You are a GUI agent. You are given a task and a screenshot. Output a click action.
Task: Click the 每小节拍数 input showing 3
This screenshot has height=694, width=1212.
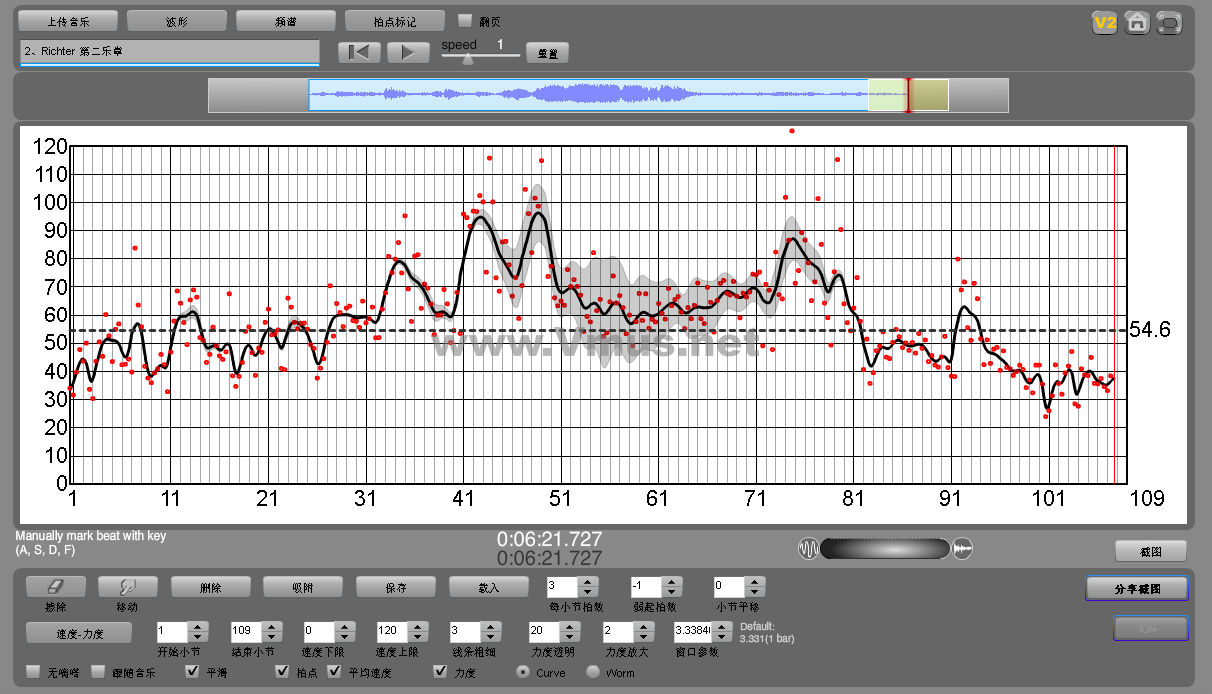[x=563, y=587]
